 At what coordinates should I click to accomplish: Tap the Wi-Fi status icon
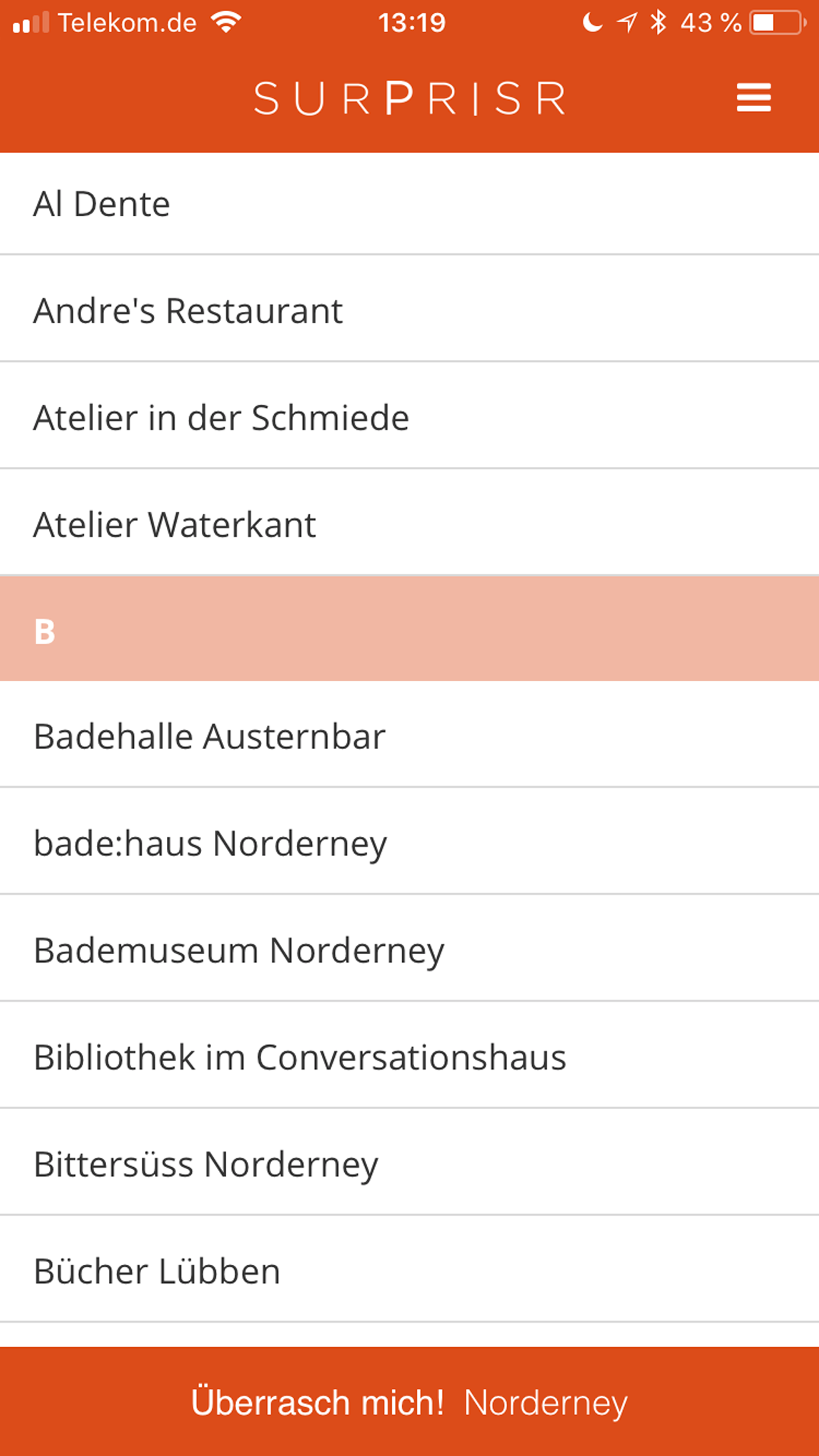point(226,23)
